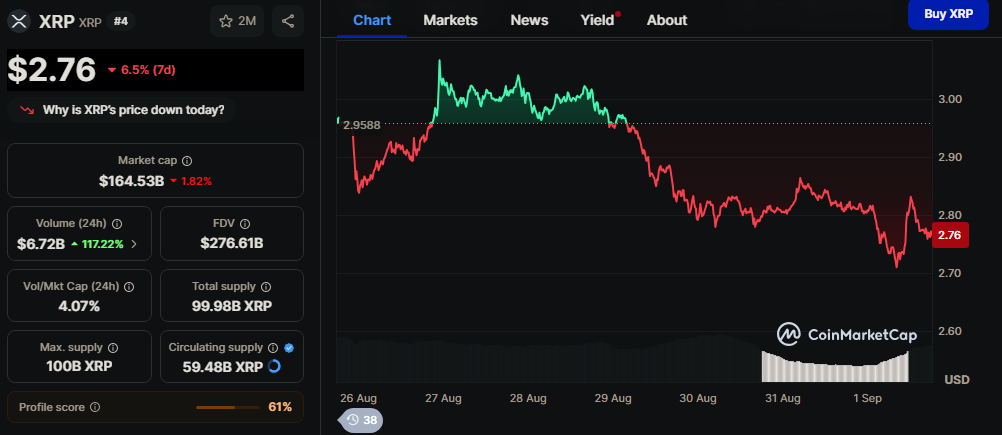
Task: Click the highlighted volume bars on chart
Action: tap(835, 367)
